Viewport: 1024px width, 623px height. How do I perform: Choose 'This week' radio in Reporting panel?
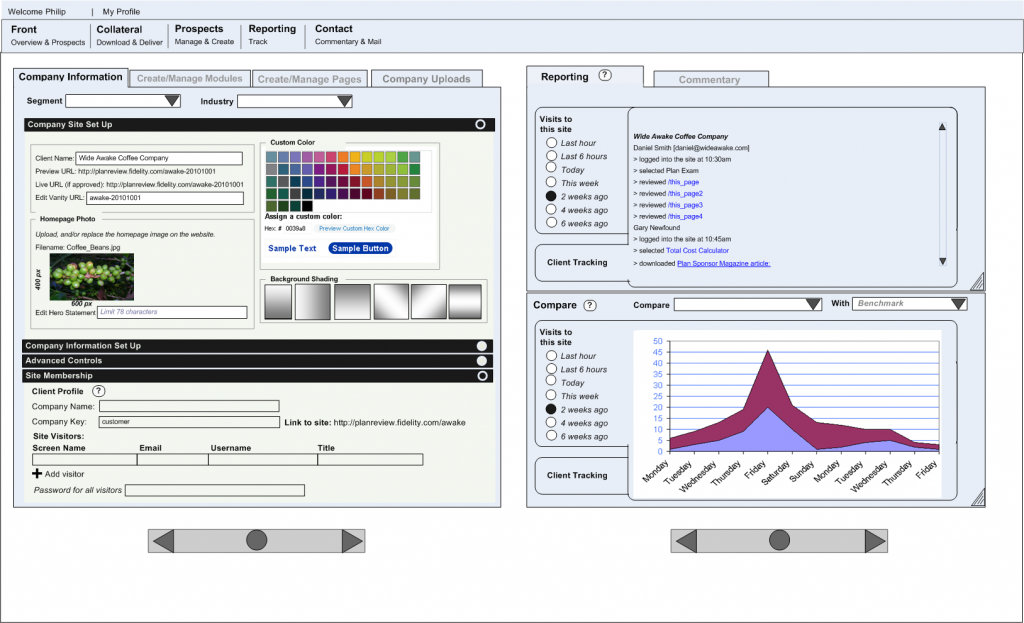click(551, 183)
